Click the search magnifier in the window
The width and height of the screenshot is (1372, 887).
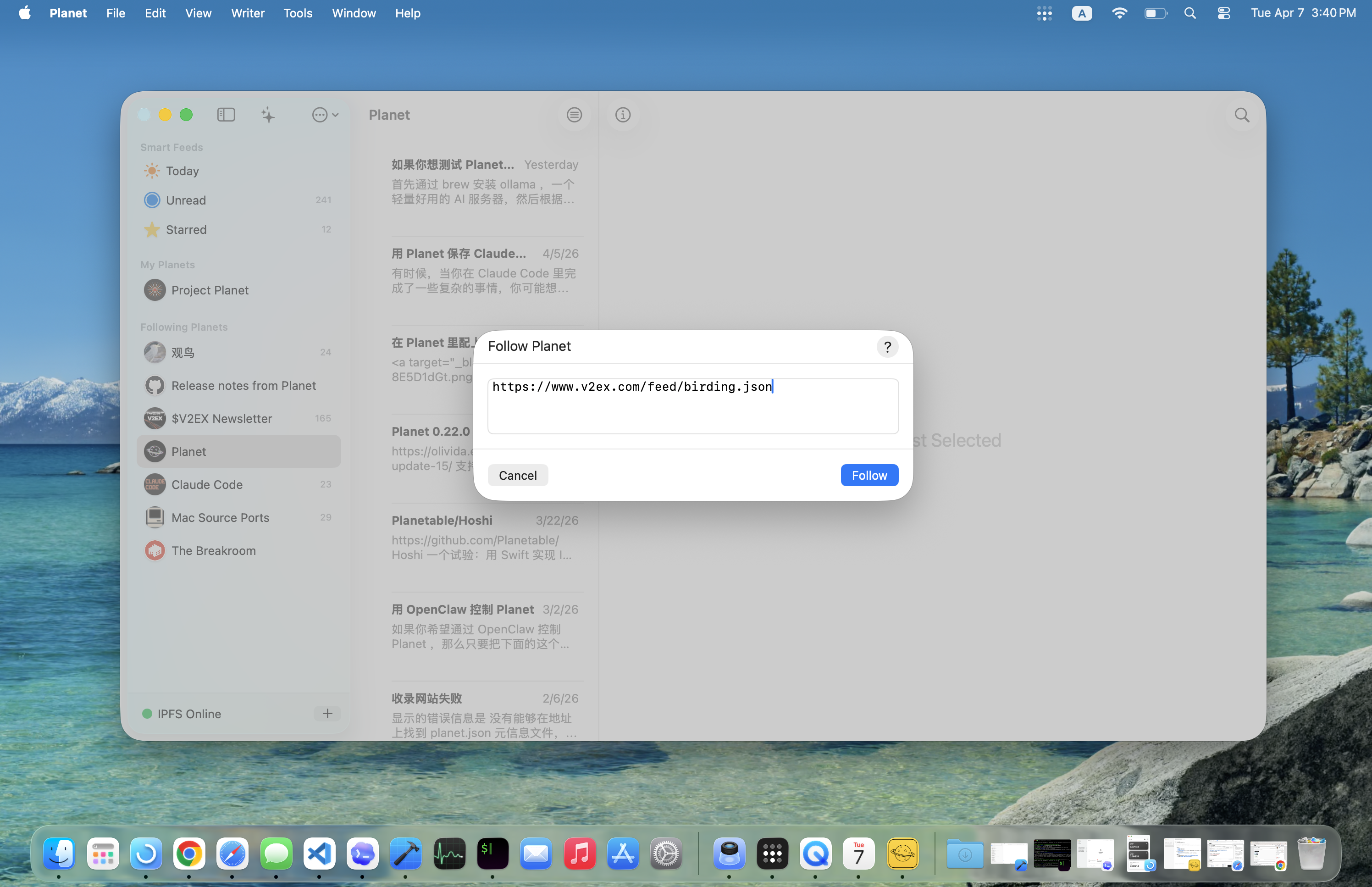(1241, 115)
